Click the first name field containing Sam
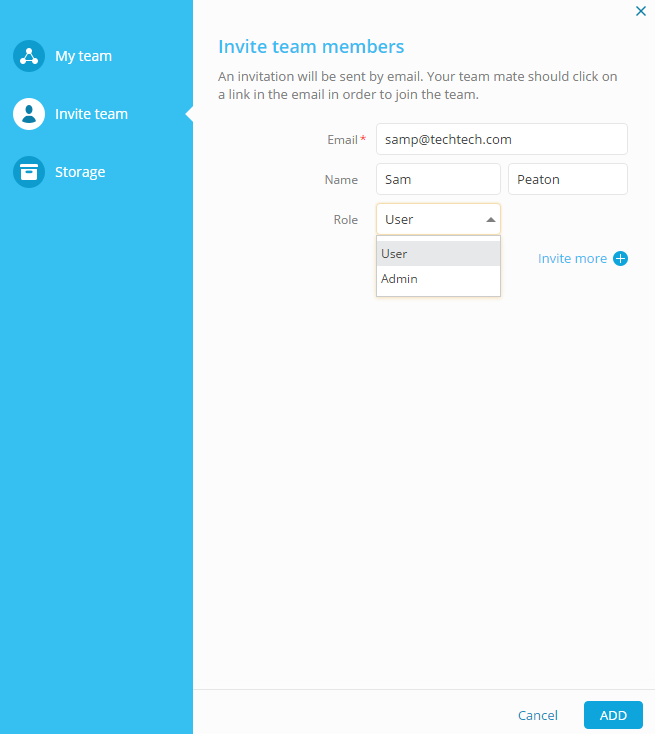655x734 pixels. 438,179
